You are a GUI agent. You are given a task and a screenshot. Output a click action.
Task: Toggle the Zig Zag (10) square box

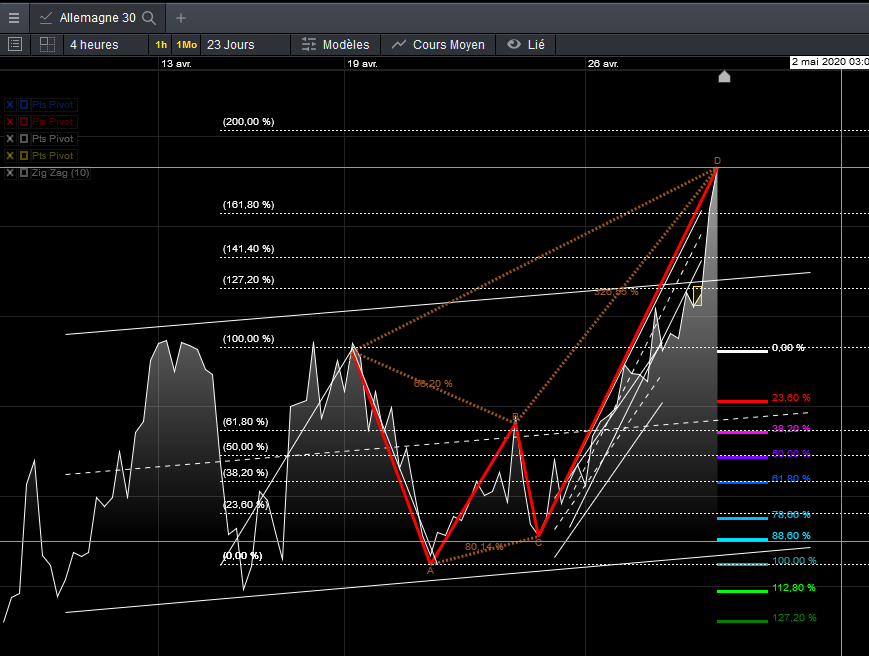pyautogui.click(x=24, y=173)
